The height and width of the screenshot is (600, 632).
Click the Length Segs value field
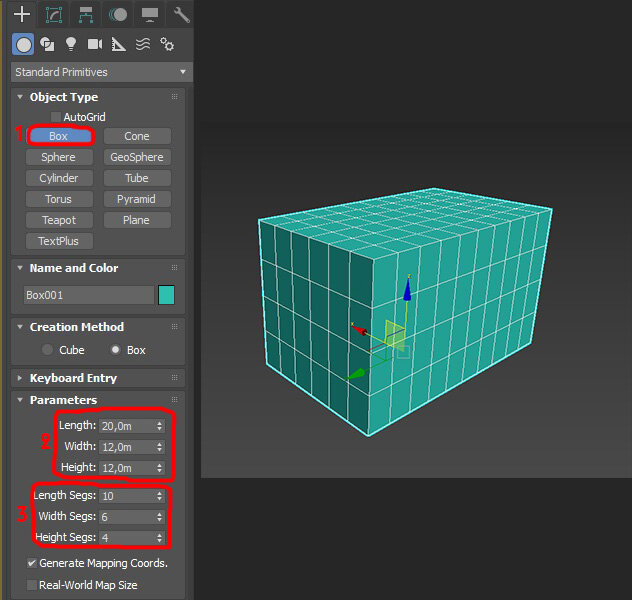tap(127, 496)
